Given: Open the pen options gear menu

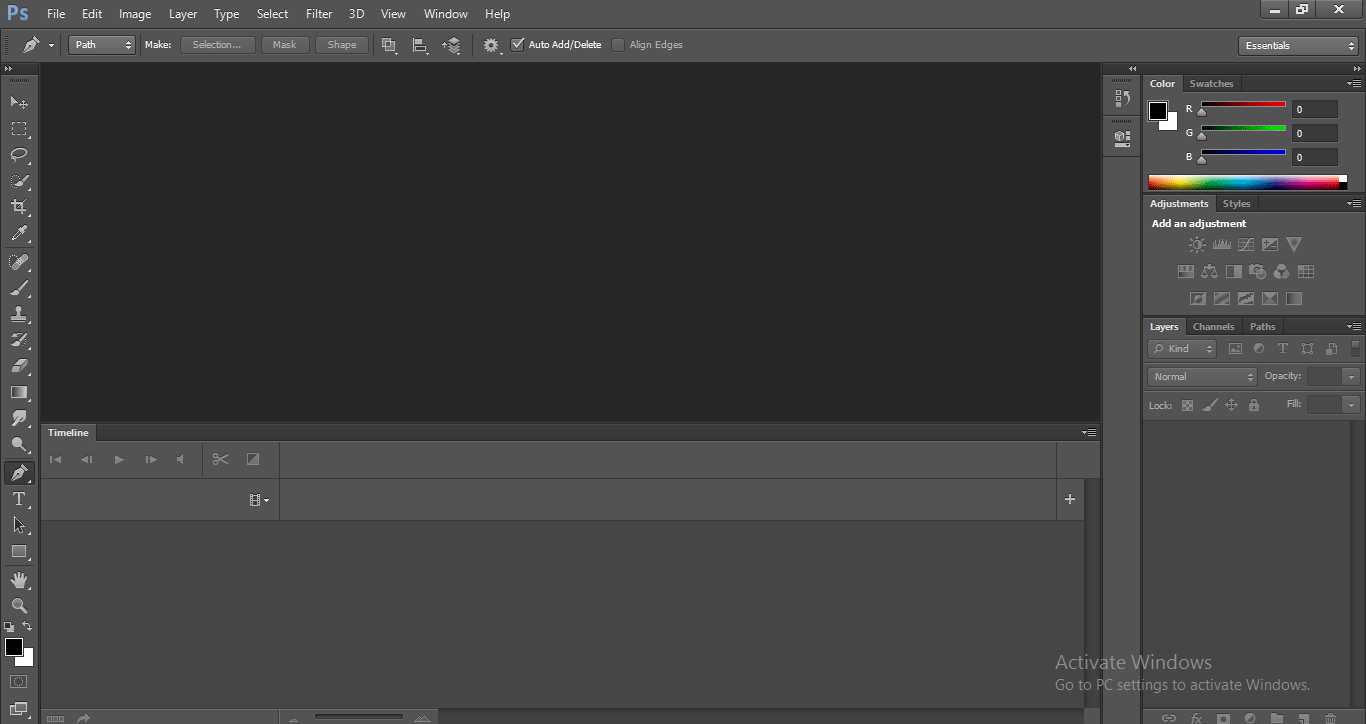Looking at the screenshot, I should click(492, 45).
